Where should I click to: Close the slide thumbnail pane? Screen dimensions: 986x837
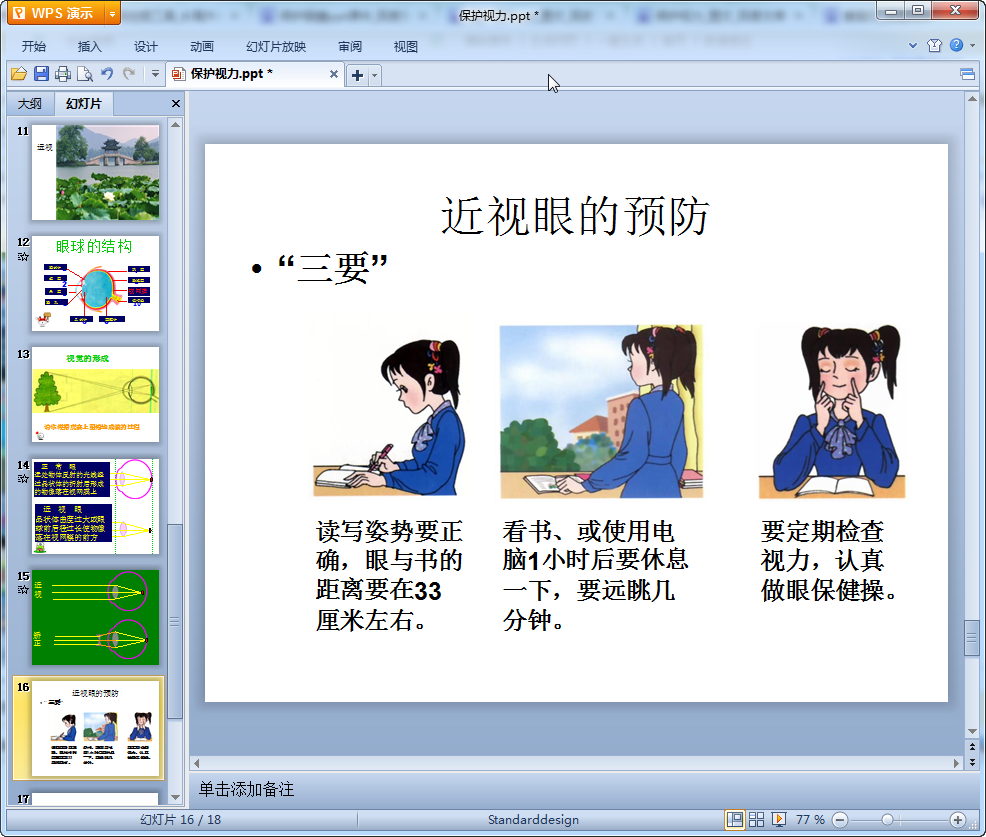click(x=176, y=104)
